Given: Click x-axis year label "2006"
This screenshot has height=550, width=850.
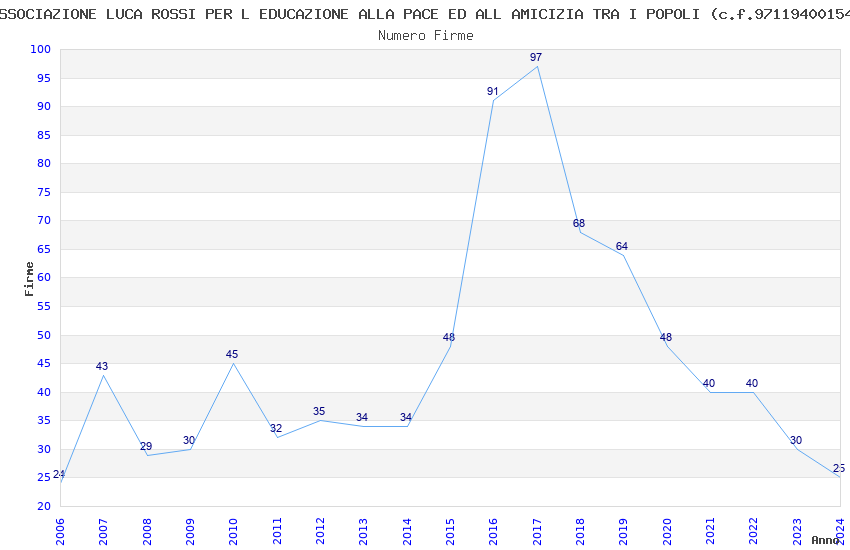Looking at the screenshot, I should click(x=60, y=532).
